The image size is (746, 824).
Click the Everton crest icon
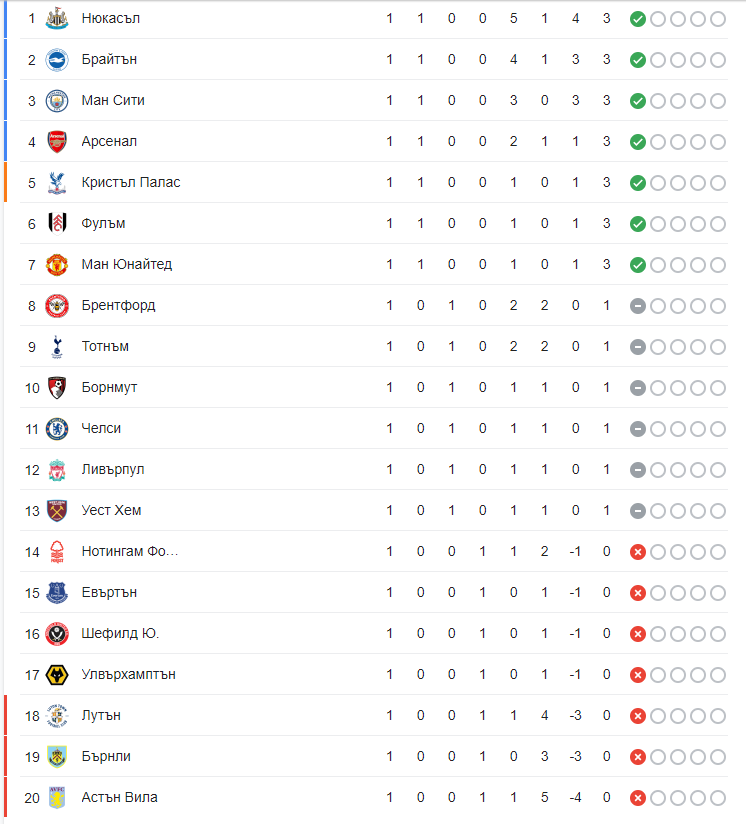pos(57,592)
